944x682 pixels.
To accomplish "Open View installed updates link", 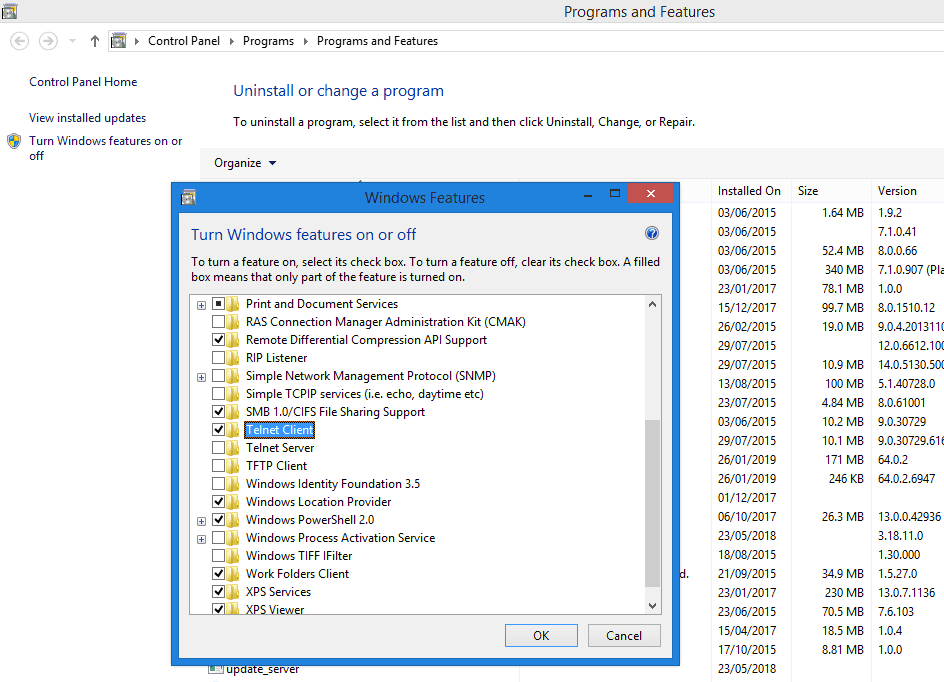I will 87,118.
